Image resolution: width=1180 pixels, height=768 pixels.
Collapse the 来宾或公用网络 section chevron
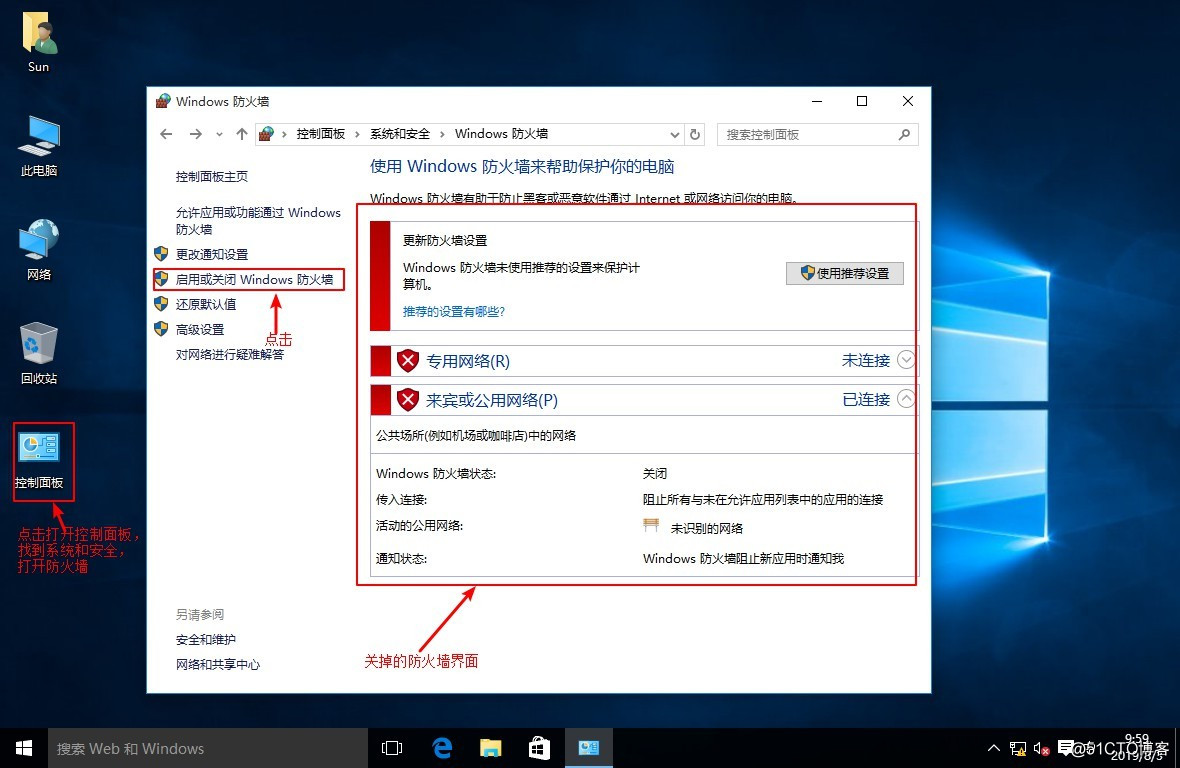(x=906, y=399)
